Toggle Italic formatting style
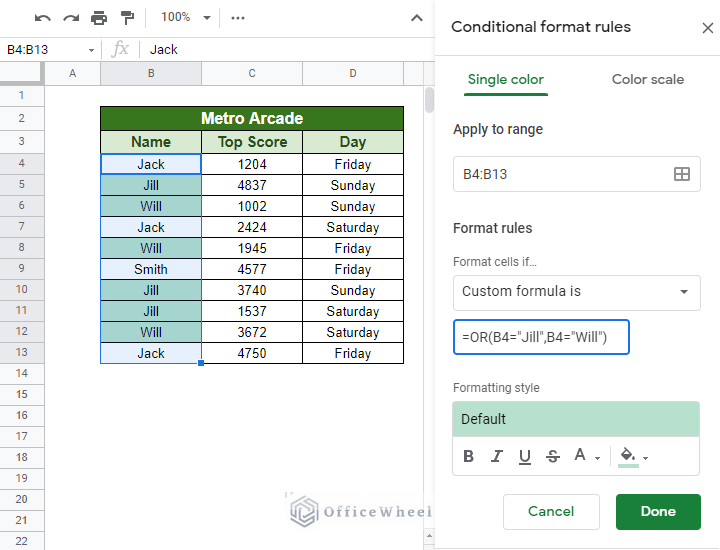720x550 pixels. [497, 457]
